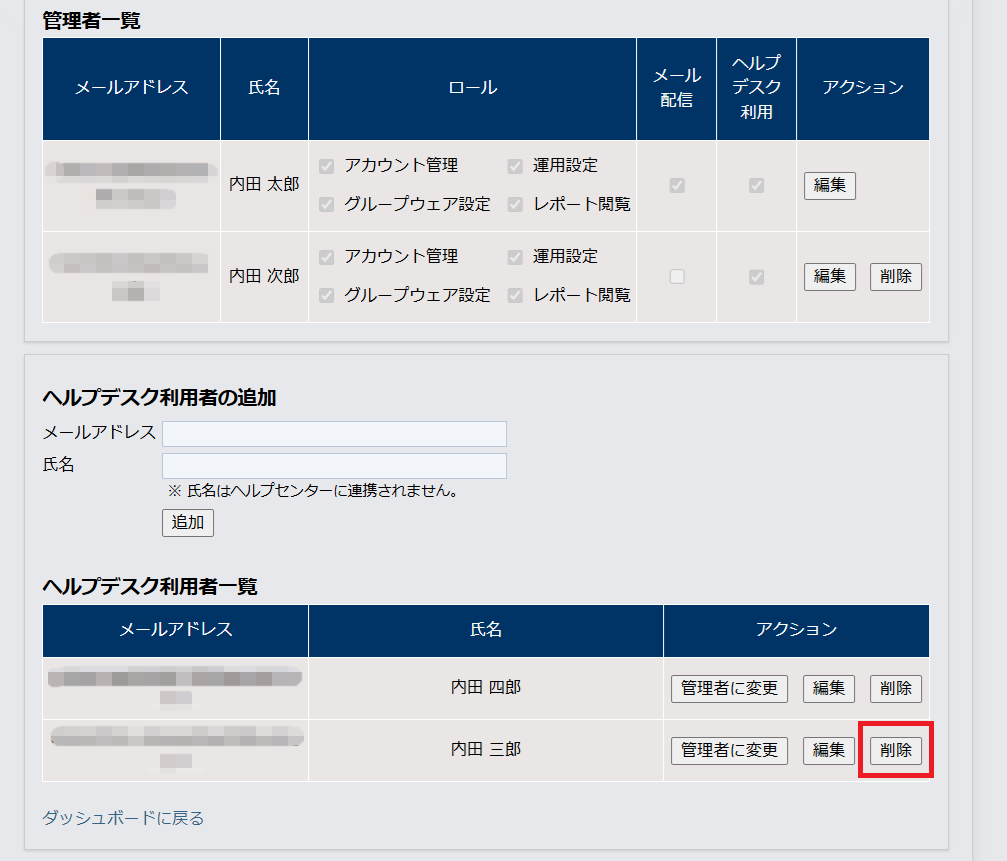
Task: Toggle メール配信 checkbox for 内田 次郎
Action: pyautogui.click(x=677, y=277)
